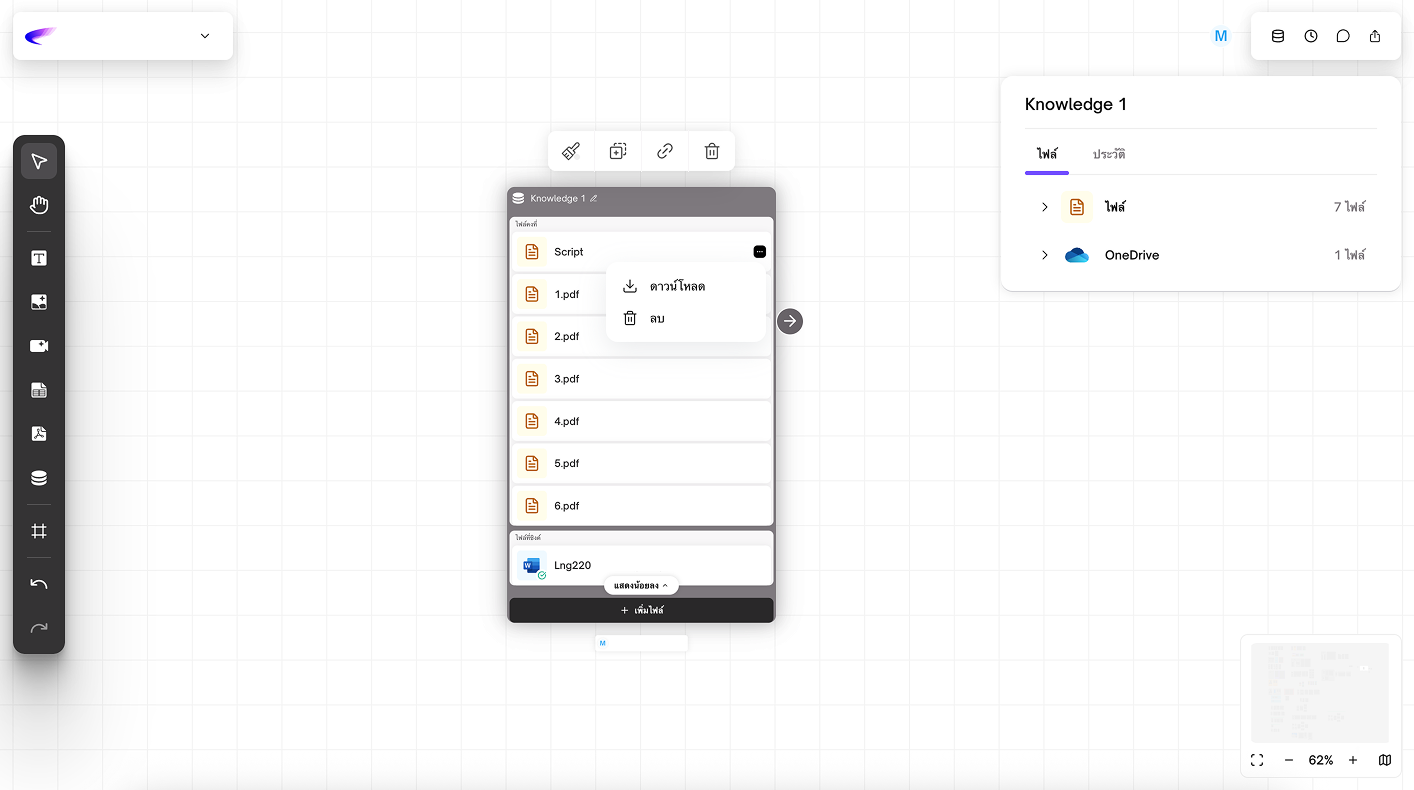Click the video camera tool

(39, 346)
